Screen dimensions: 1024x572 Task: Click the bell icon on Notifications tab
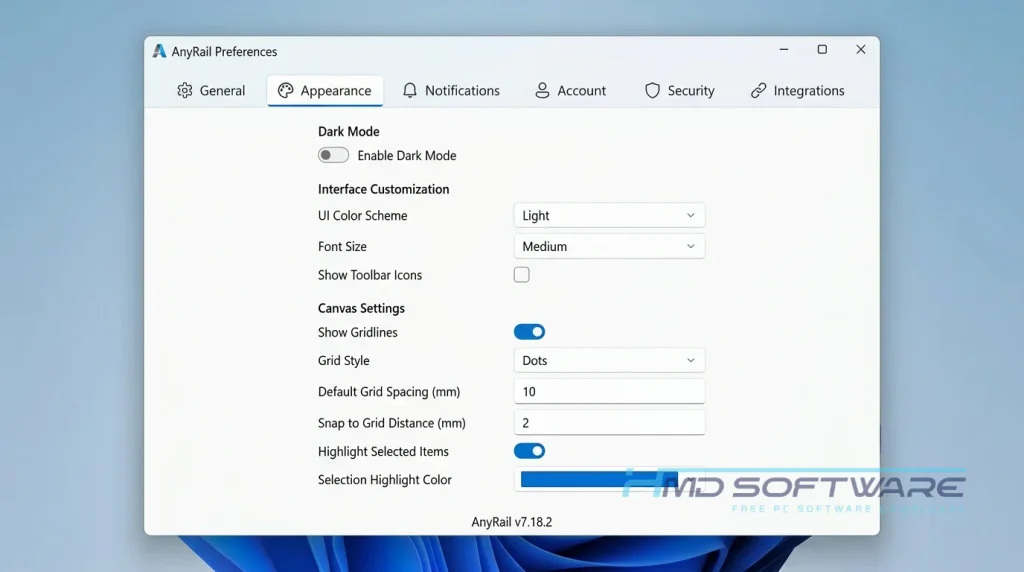tap(409, 91)
